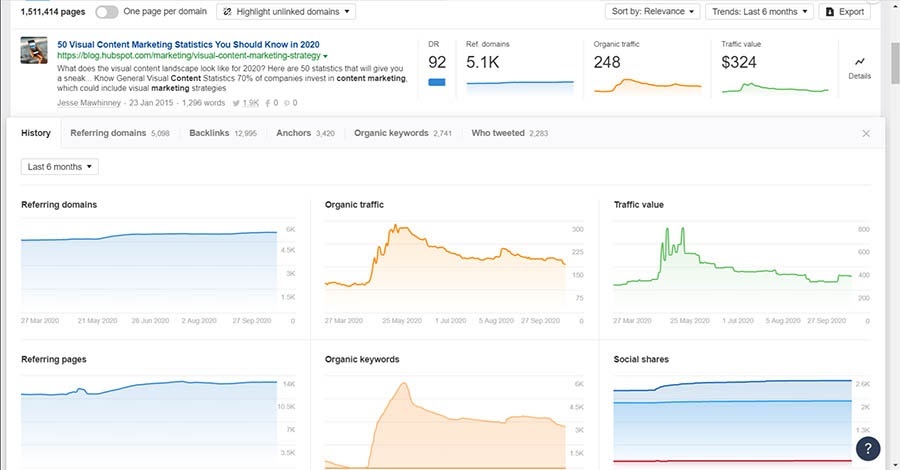Click the blue DR bar indicator
Viewport: 900px width, 470px height.
coord(437,81)
